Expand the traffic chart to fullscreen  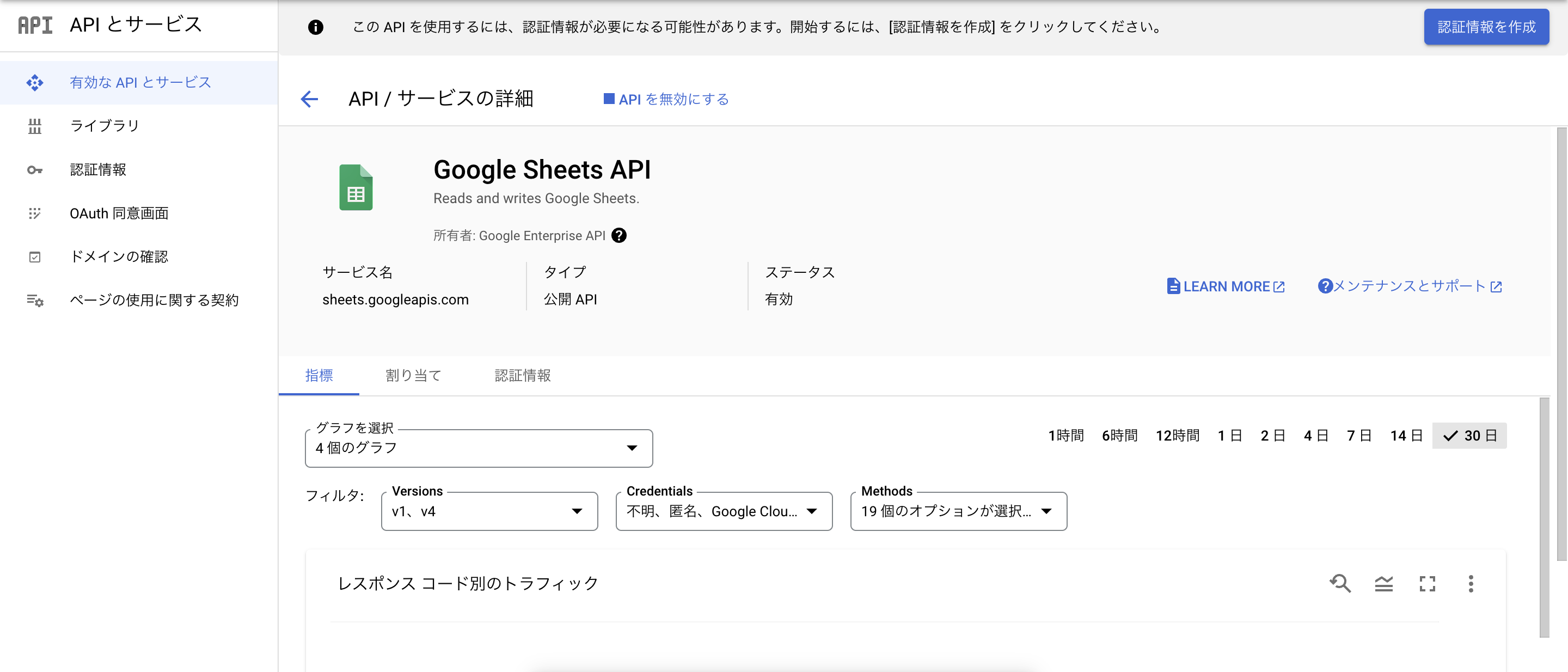pyautogui.click(x=1428, y=583)
